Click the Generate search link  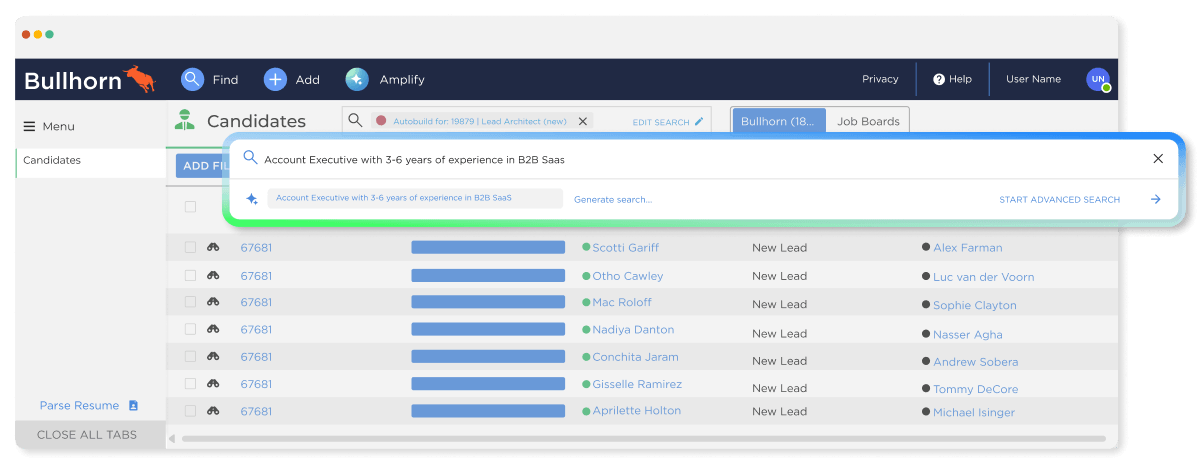click(x=613, y=199)
